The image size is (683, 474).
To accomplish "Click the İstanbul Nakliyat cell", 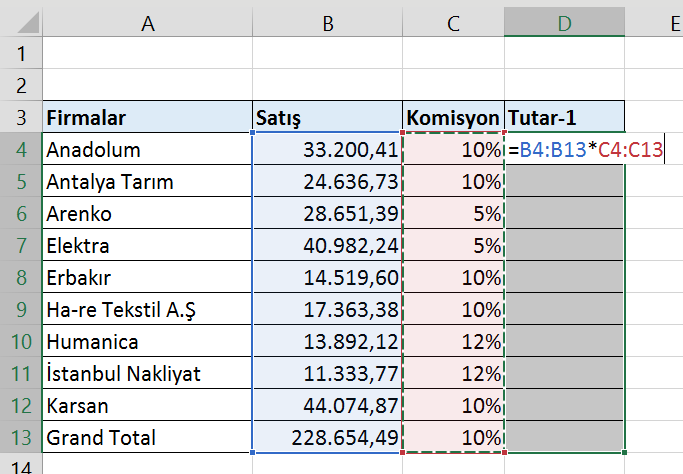I will pyautogui.click(x=146, y=374).
